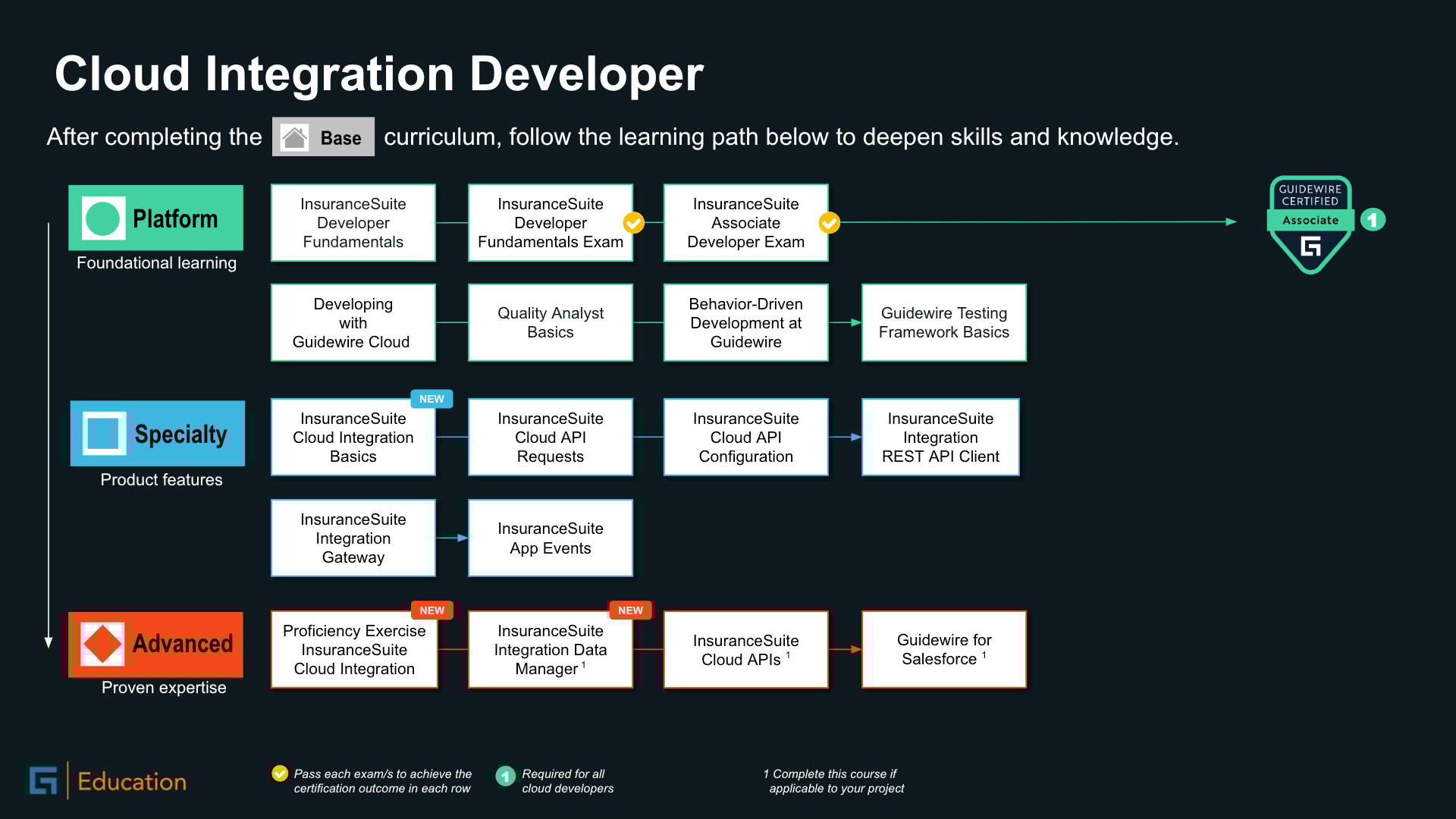Click the Base curriculum button
This screenshot has width=1456, height=819.
pos(323,137)
